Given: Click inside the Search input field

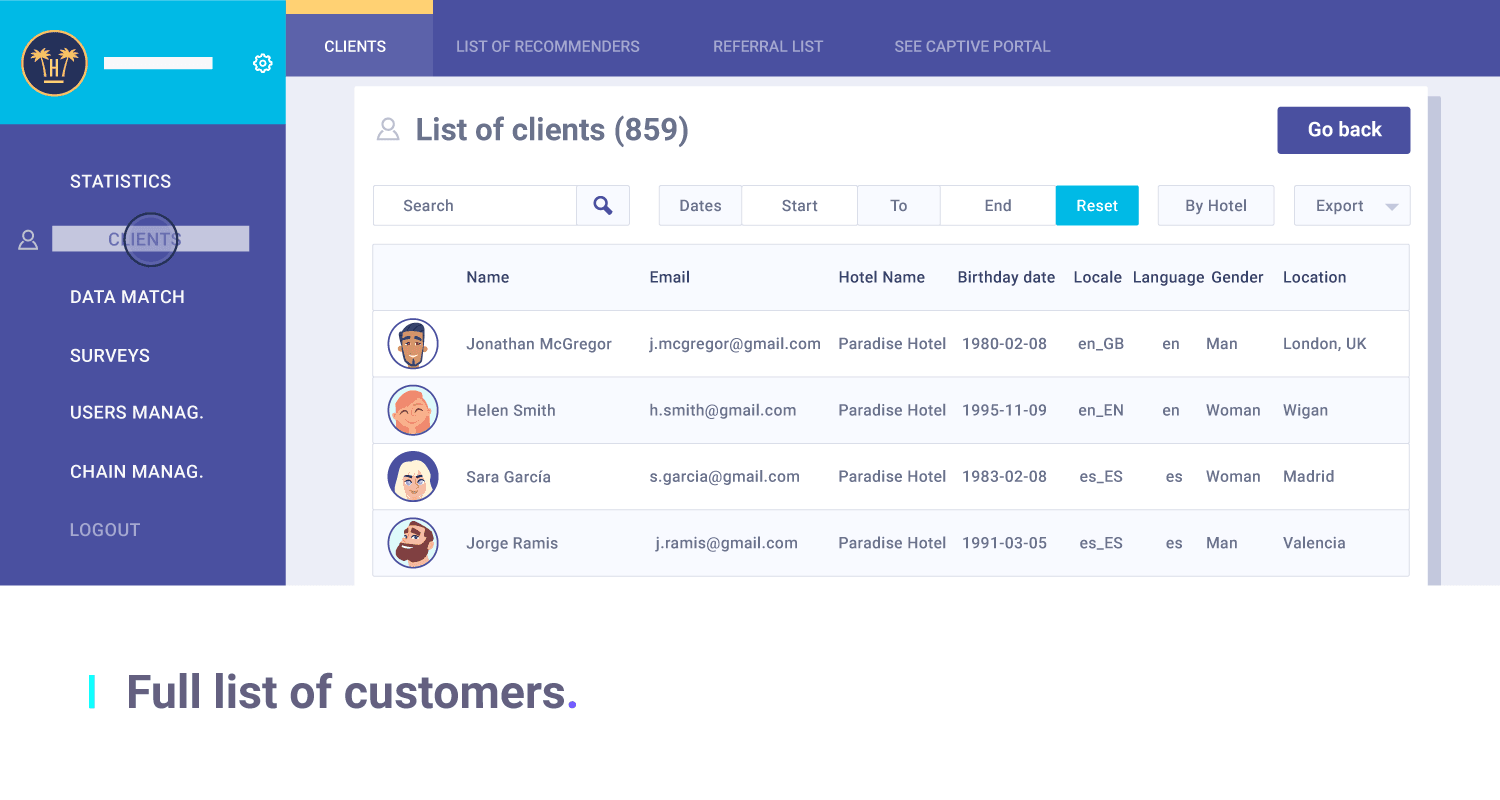Looking at the screenshot, I should coord(475,206).
